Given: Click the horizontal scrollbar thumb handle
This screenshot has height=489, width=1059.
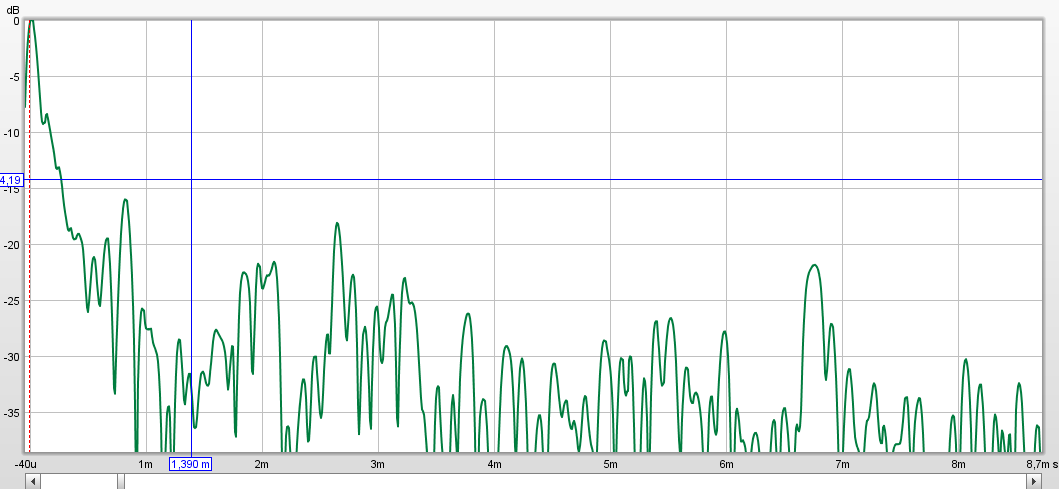Looking at the screenshot, I should 121,481.
